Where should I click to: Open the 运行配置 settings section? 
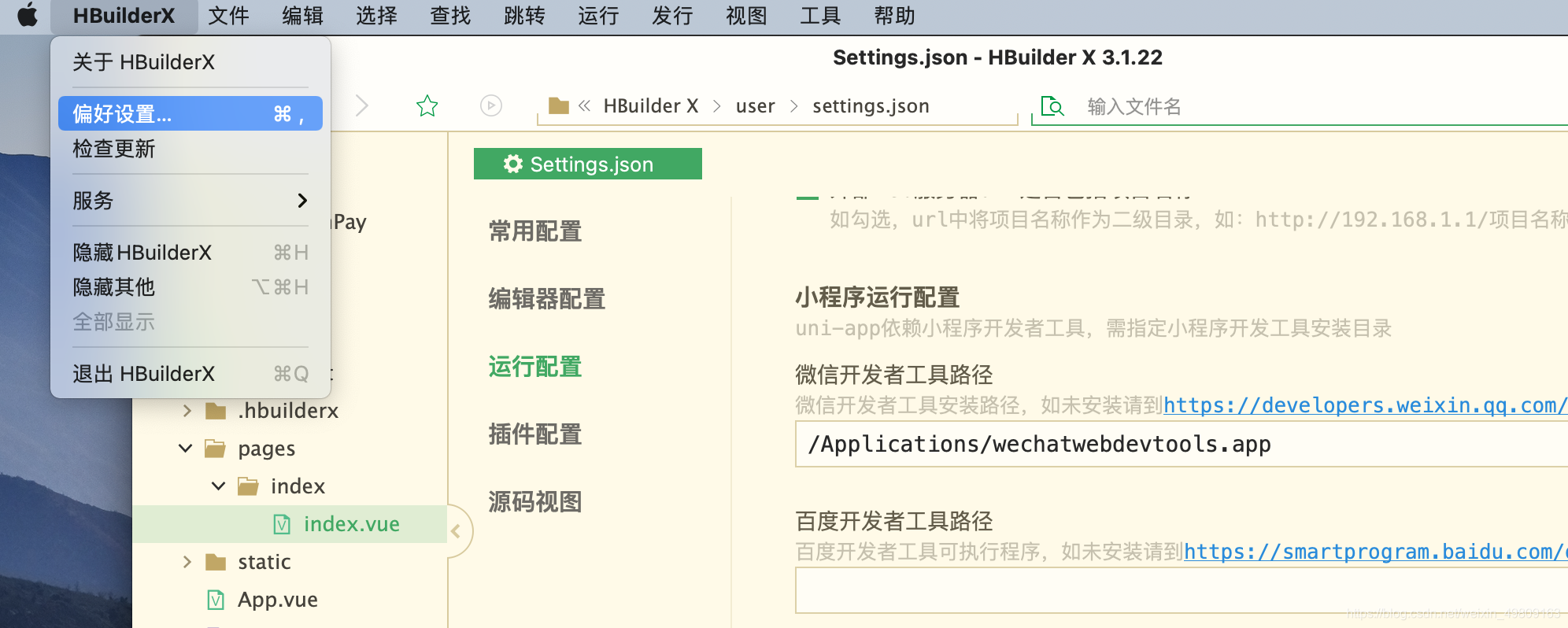[535, 367]
